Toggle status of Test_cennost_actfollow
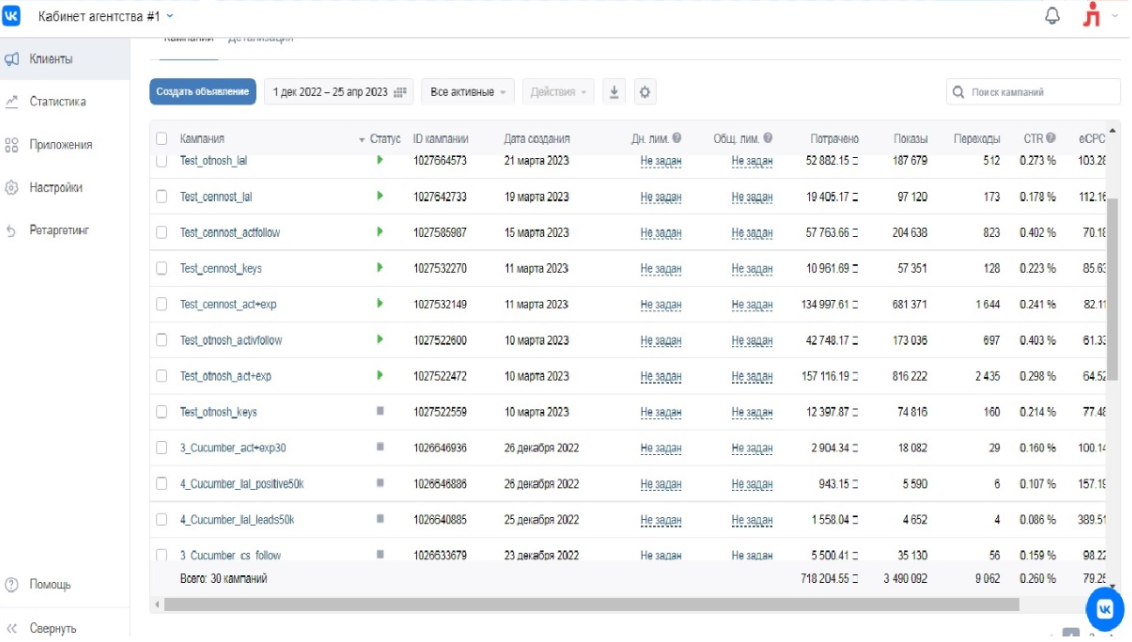 (380, 232)
